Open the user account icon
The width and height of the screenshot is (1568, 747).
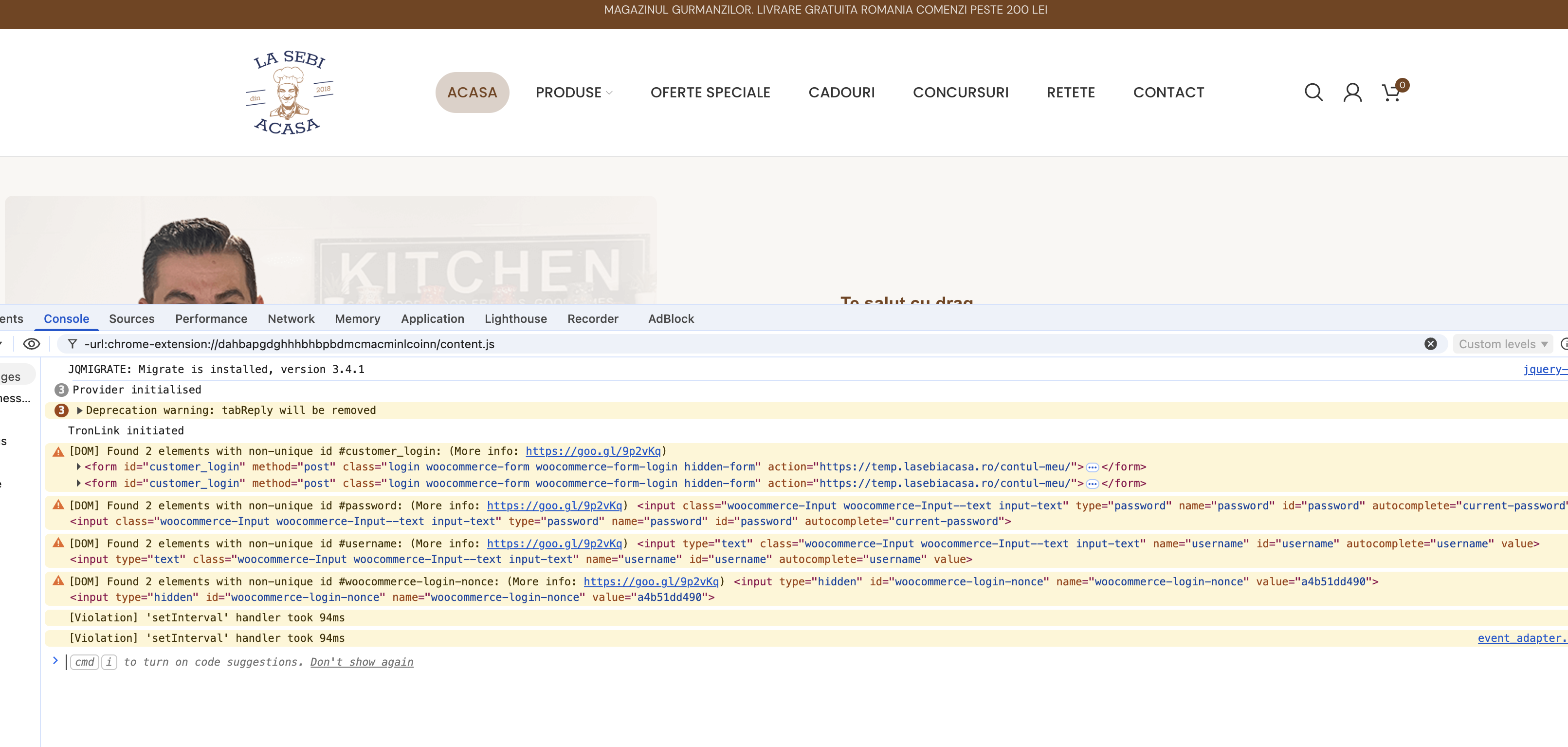1352,92
